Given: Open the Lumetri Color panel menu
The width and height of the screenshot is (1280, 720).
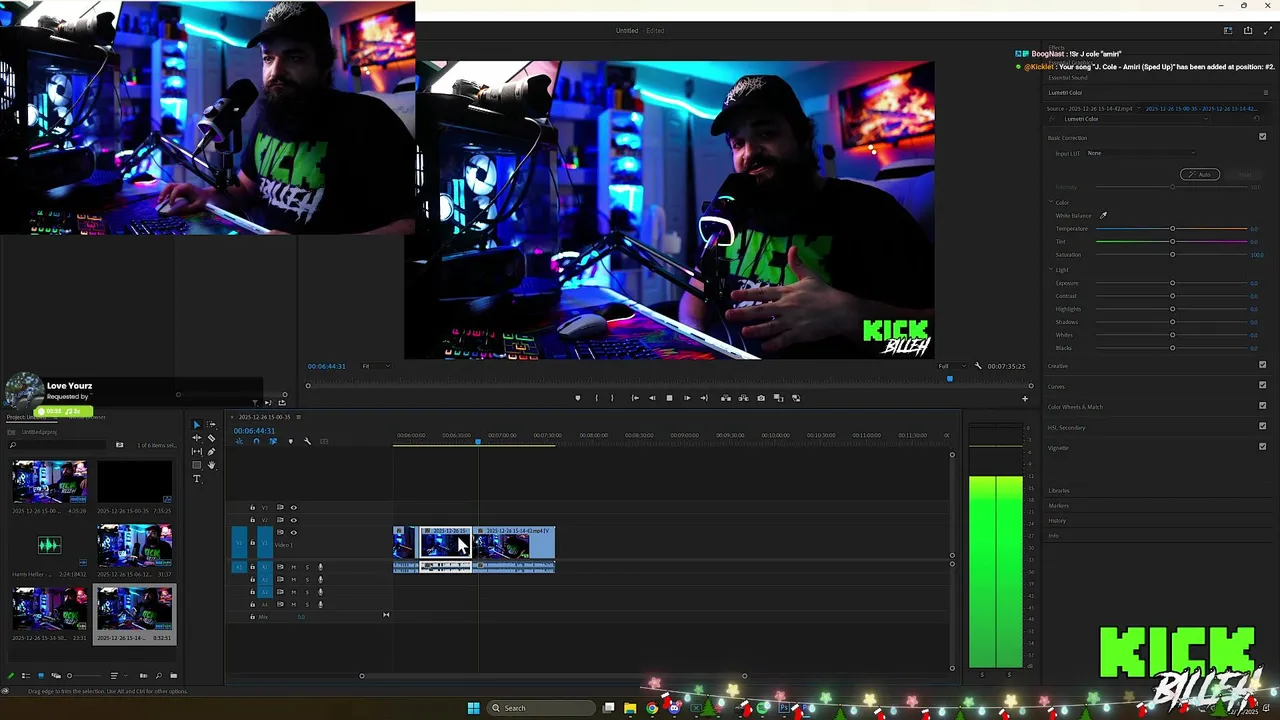Looking at the screenshot, I should point(1266,92).
